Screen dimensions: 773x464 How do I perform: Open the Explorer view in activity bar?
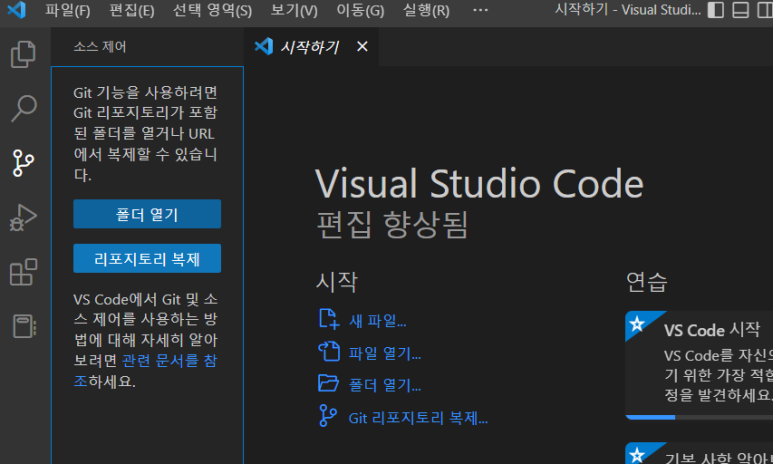tap(23, 54)
